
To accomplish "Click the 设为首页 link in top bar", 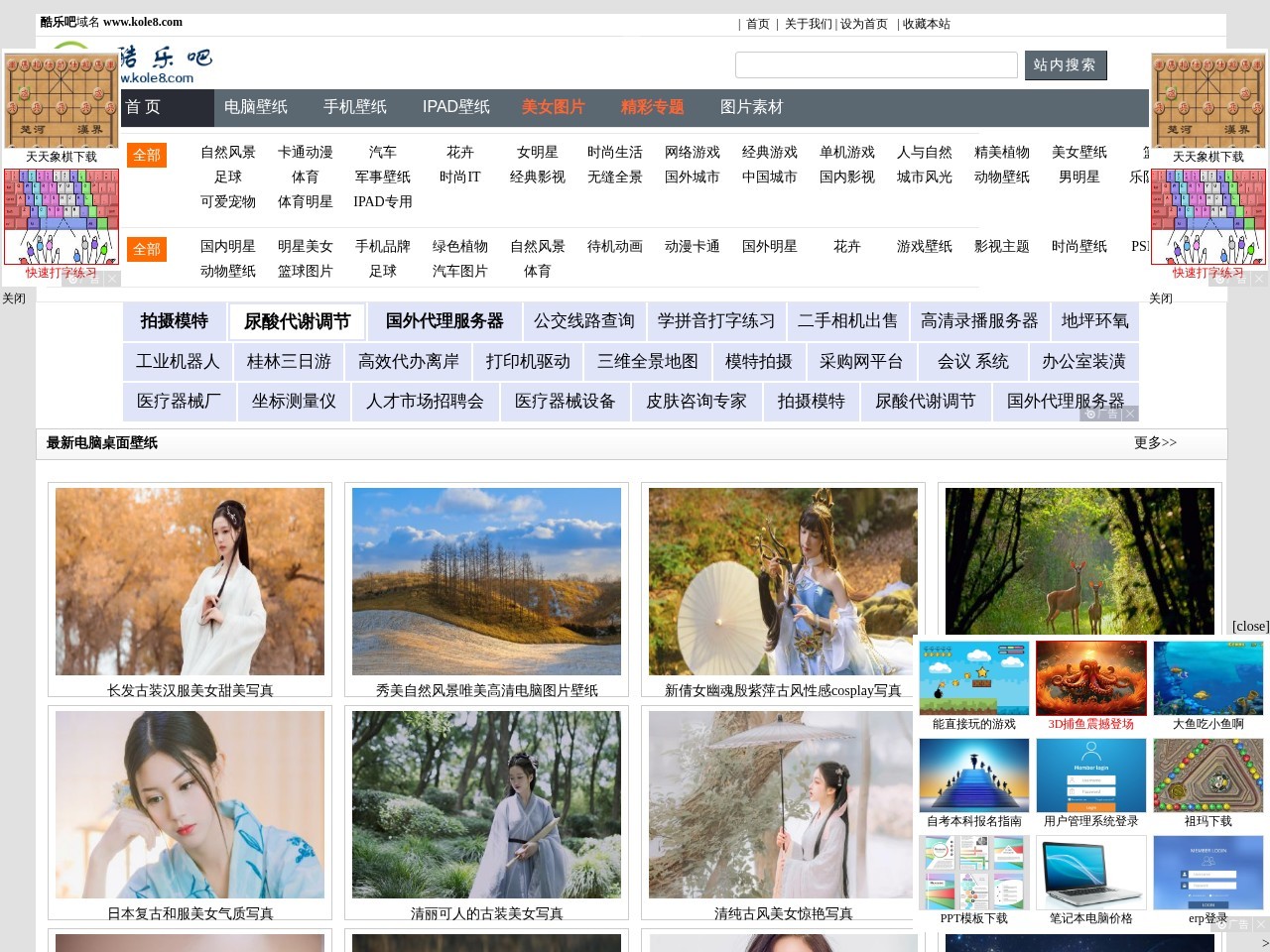I will click(x=863, y=24).
